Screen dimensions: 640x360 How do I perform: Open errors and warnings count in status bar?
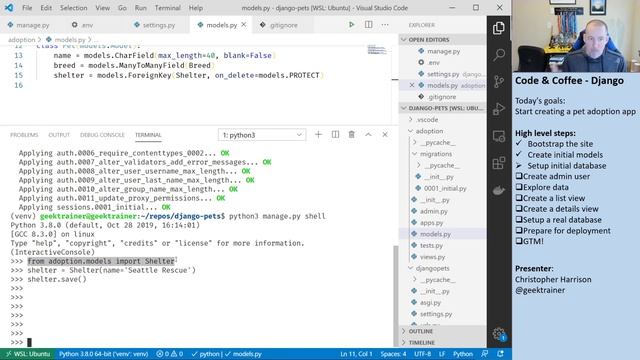click(x=169, y=354)
